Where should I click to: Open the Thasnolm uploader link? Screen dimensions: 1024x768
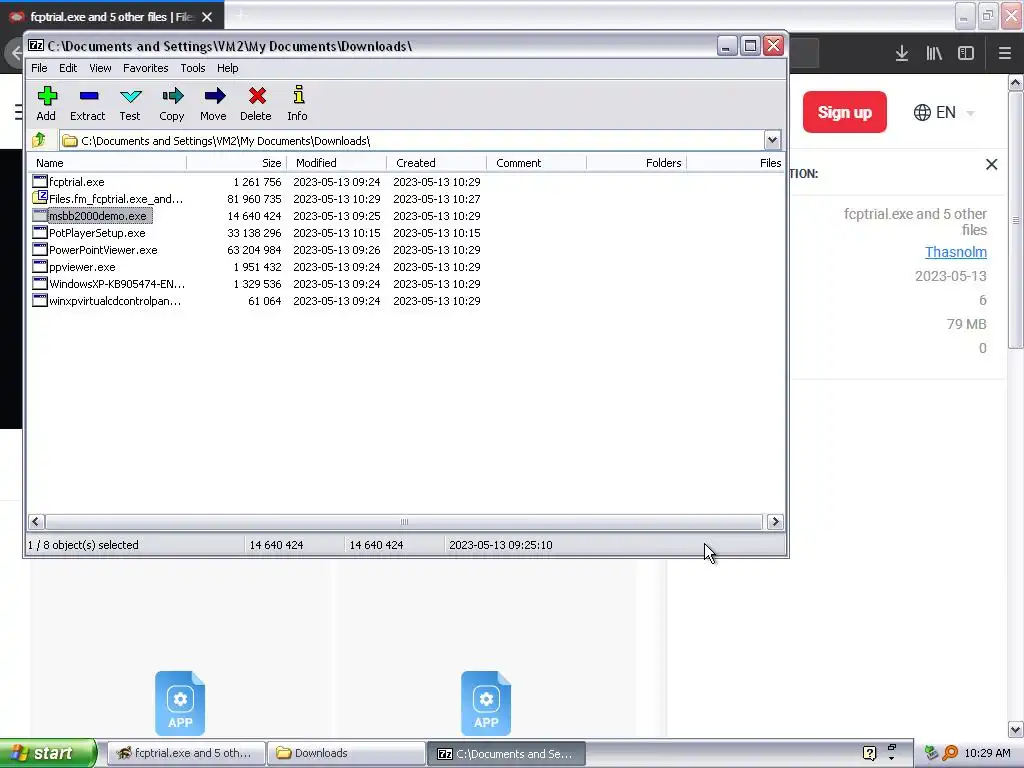[955, 252]
